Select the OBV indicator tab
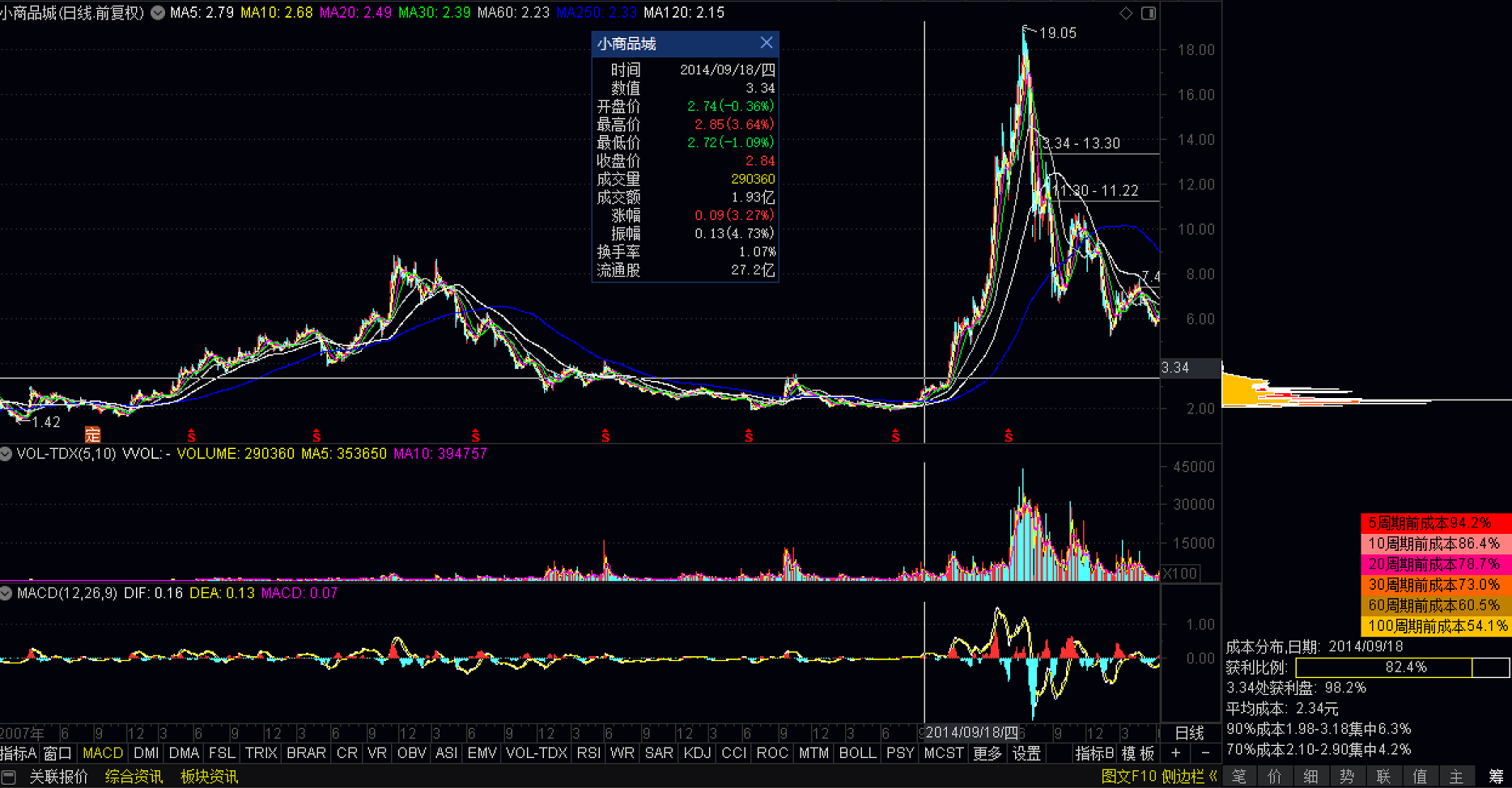 tap(412, 753)
